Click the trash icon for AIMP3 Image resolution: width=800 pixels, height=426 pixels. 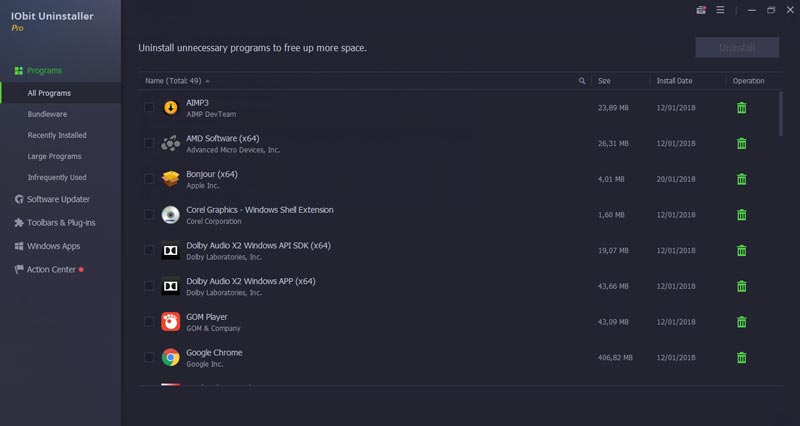pos(741,108)
